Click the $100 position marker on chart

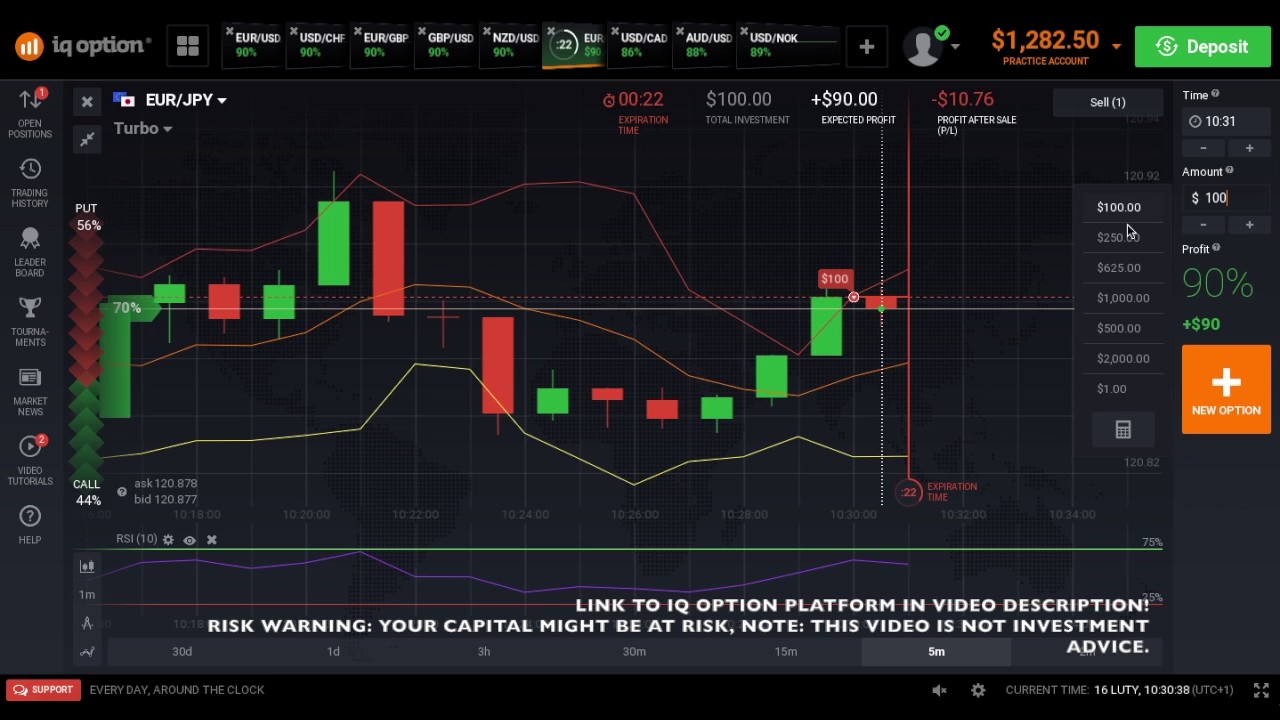click(x=834, y=280)
